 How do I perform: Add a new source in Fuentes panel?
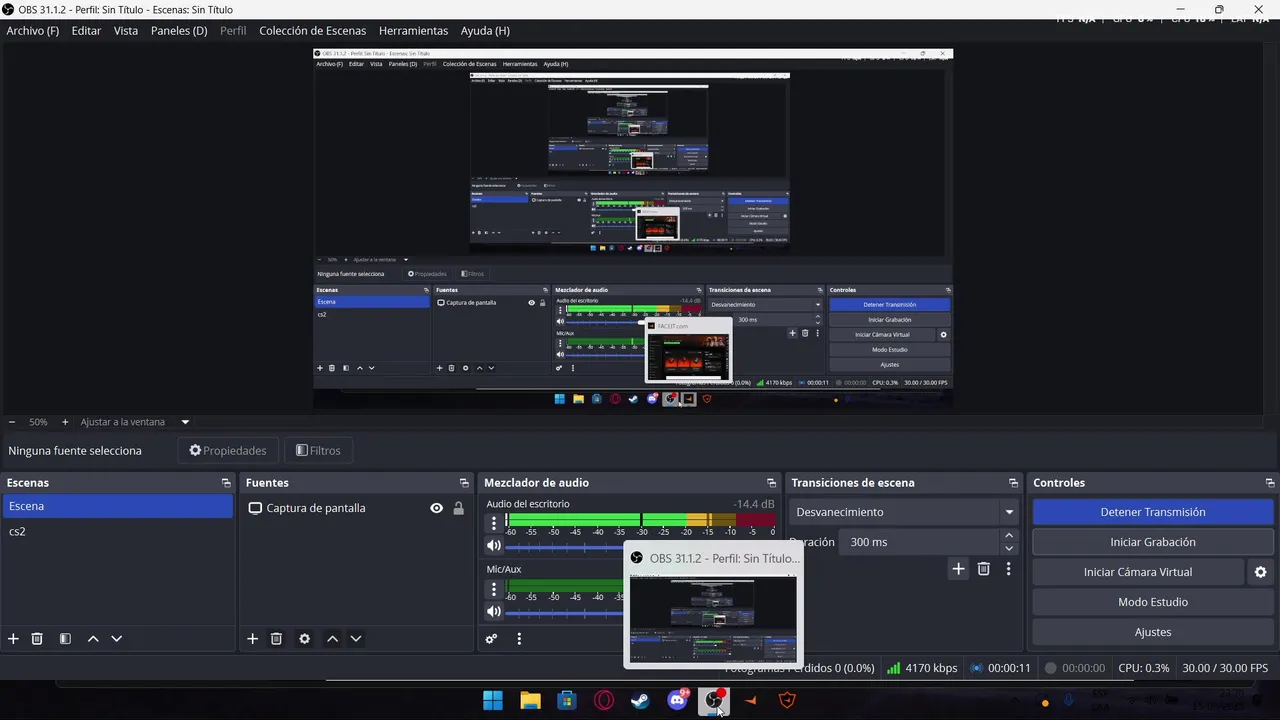252,639
